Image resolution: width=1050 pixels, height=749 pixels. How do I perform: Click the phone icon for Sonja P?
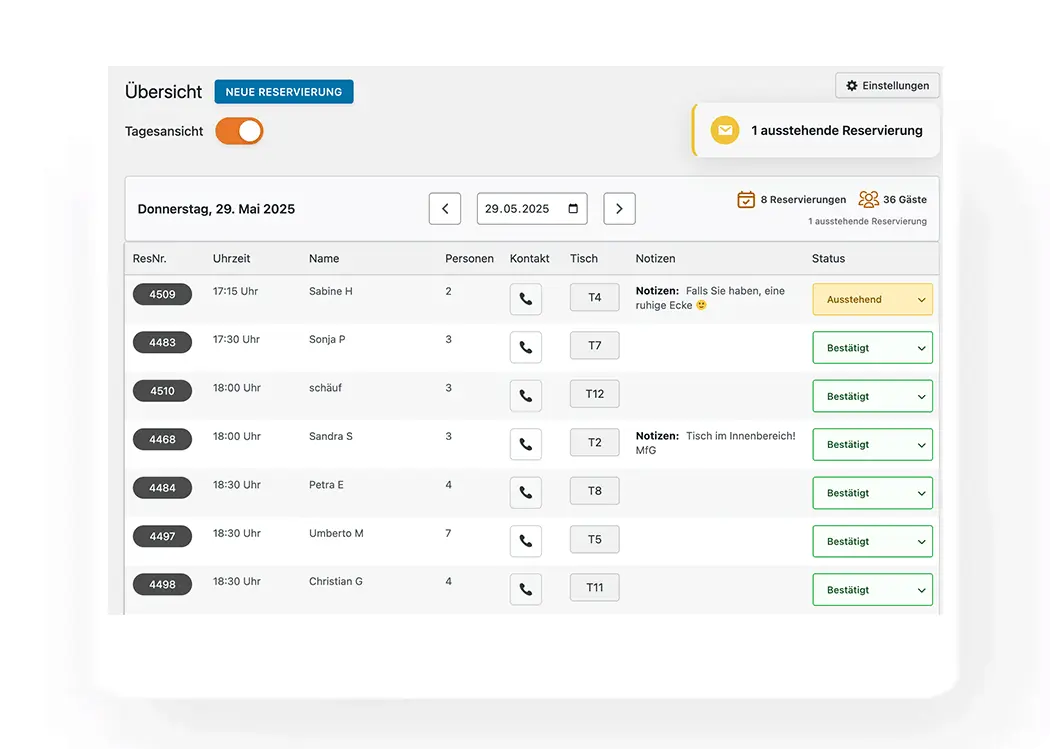525,347
